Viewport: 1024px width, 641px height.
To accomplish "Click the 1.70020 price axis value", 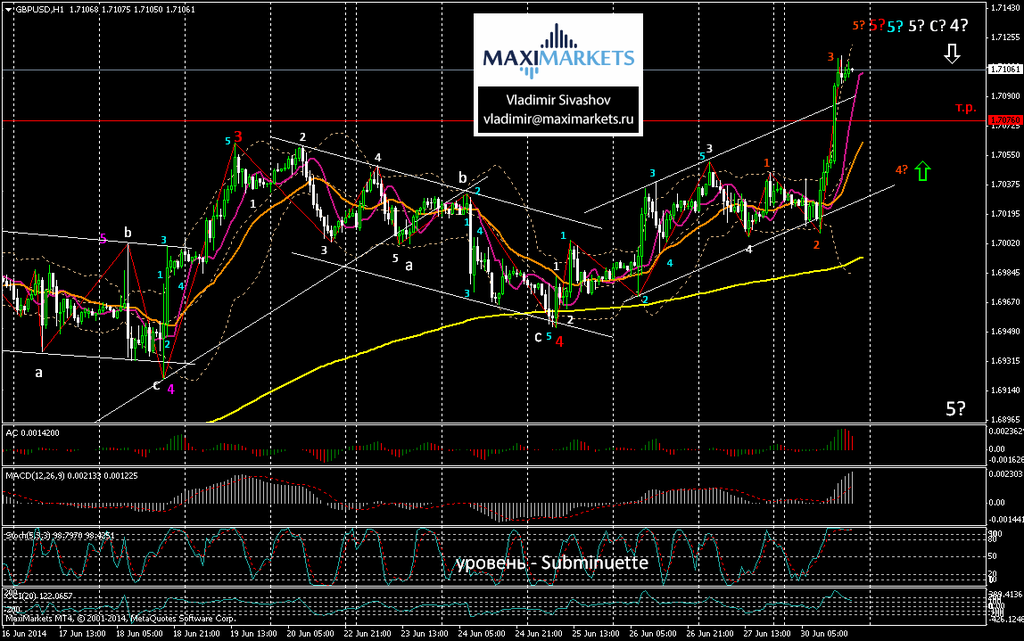I will pyautogui.click(x=1005, y=243).
